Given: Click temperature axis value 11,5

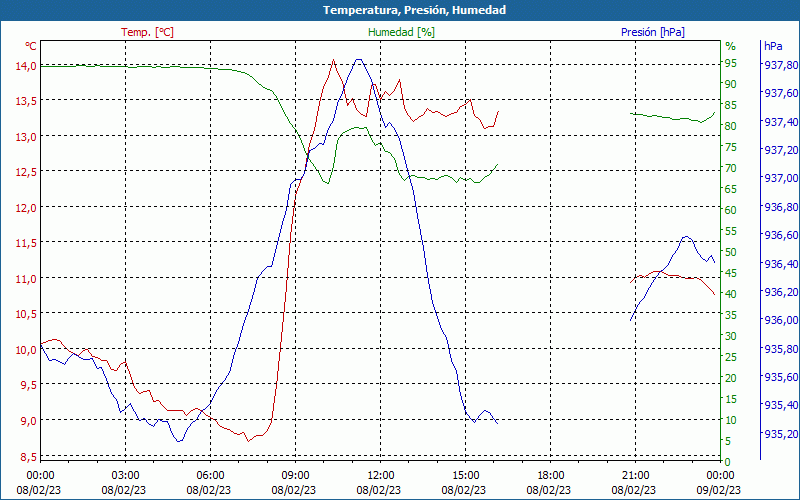Looking at the screenshot, I should (28, 243).
